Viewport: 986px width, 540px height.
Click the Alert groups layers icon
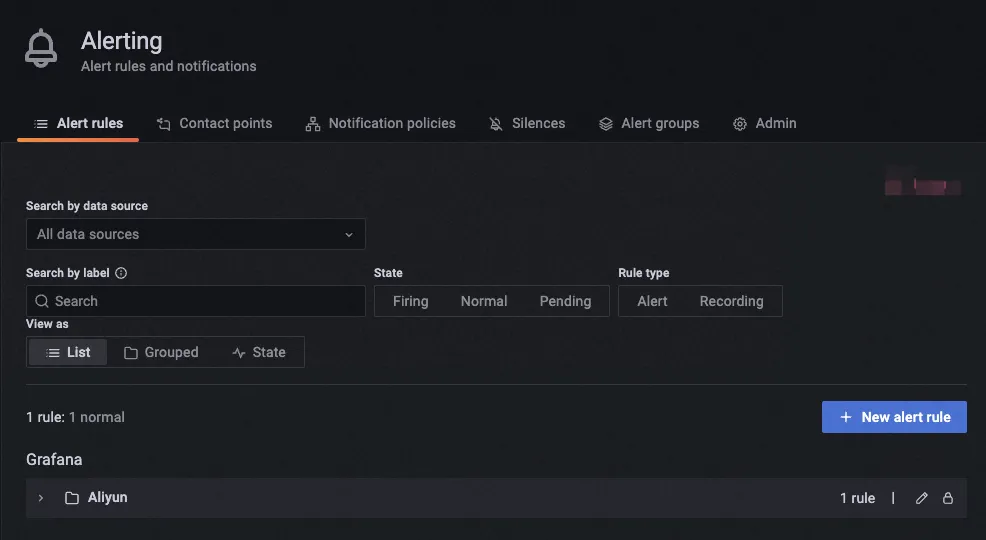tap(606, 124)
